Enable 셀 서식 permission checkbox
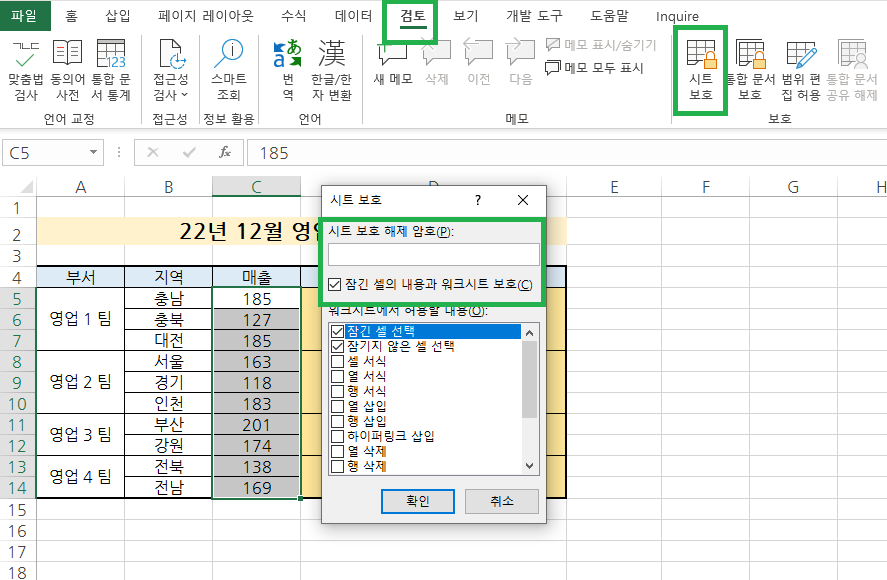 pos(338,361)
